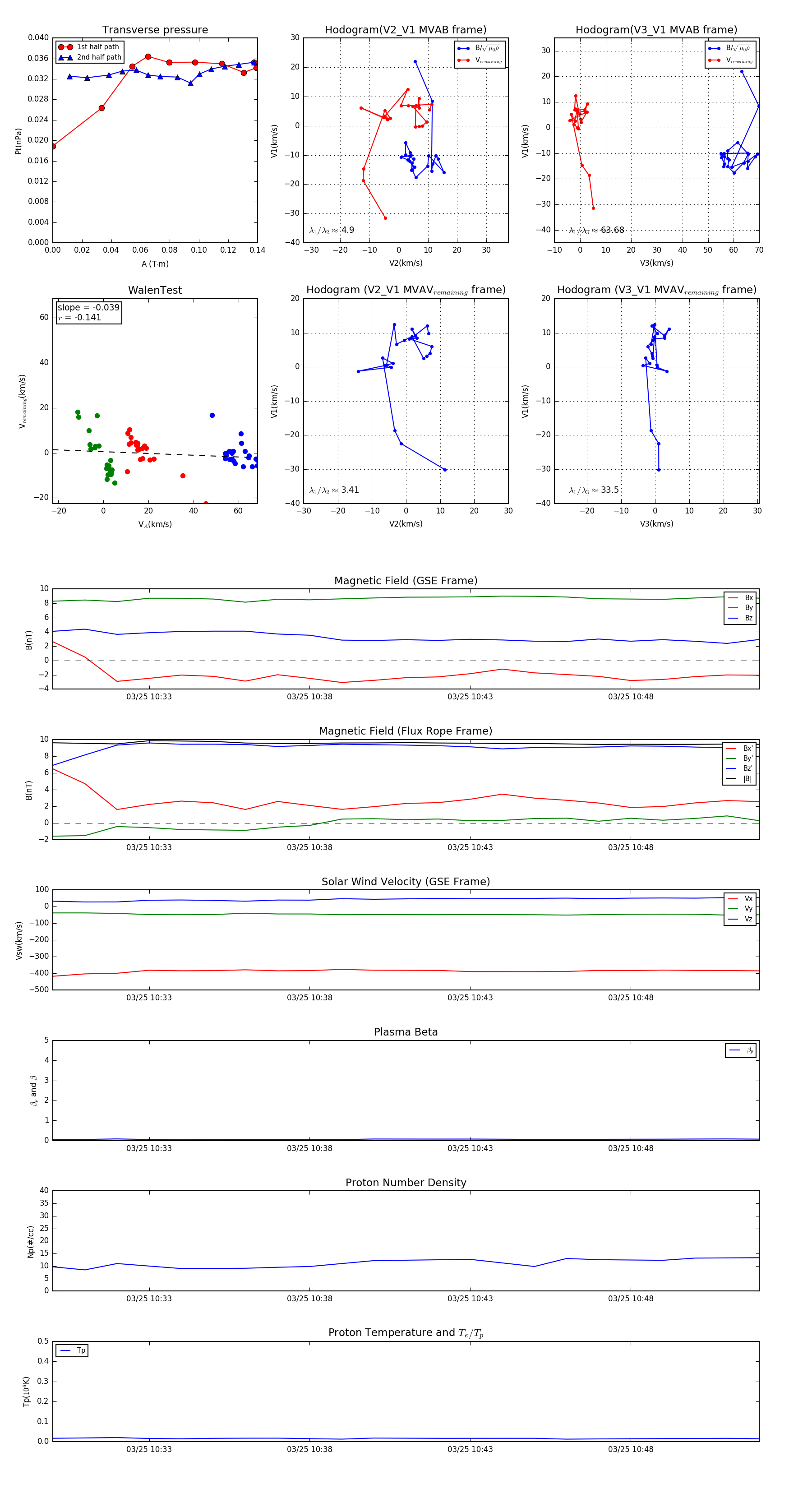Select the |B| legend entry

(740, 779)
